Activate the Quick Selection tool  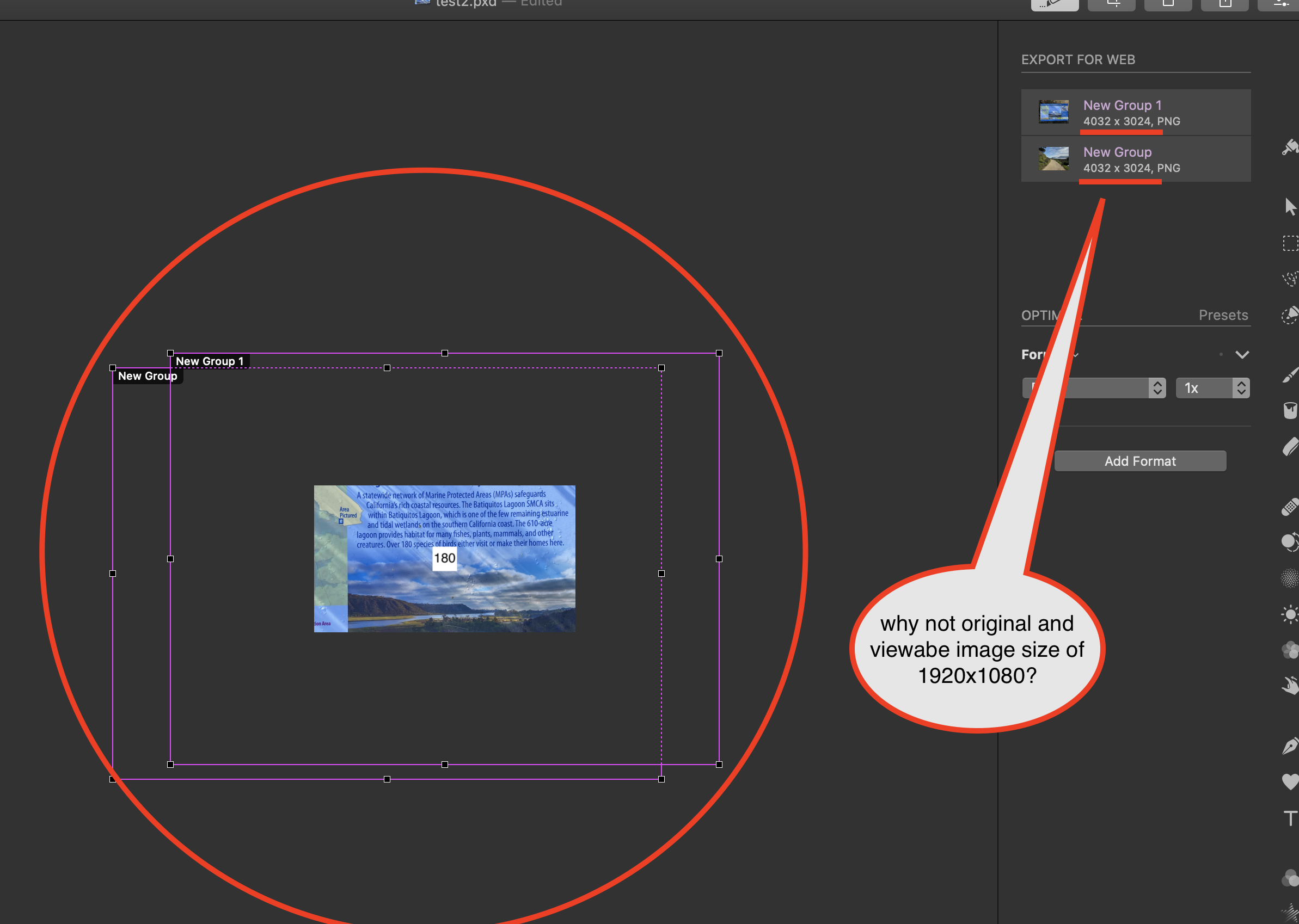tap(1290, 315)
